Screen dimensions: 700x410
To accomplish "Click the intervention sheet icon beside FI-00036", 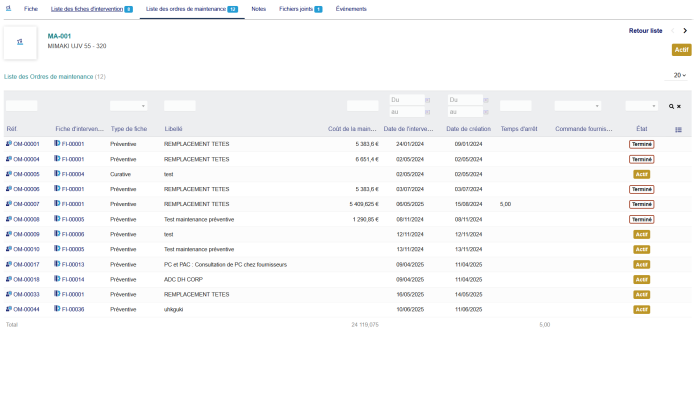I will (x=57, y=309).
